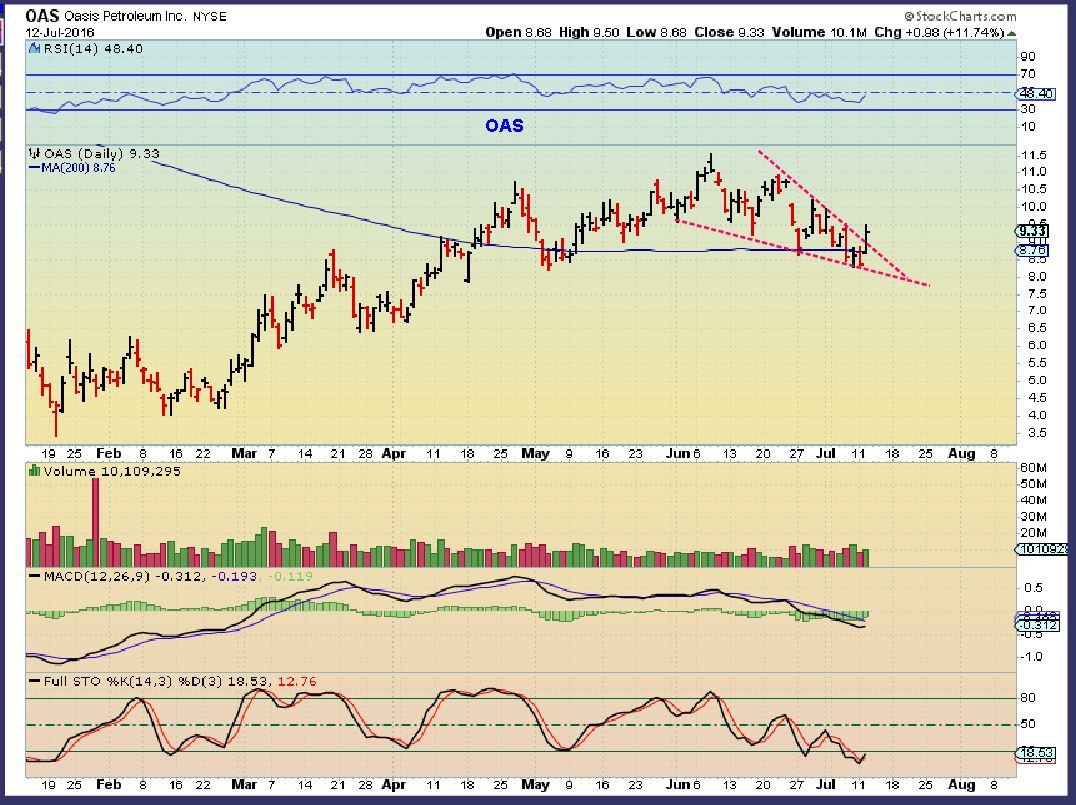This screenshot has width=1076, height=805.
Task: Click the Mar label under the price chart
Action: [x=244, y=454]
